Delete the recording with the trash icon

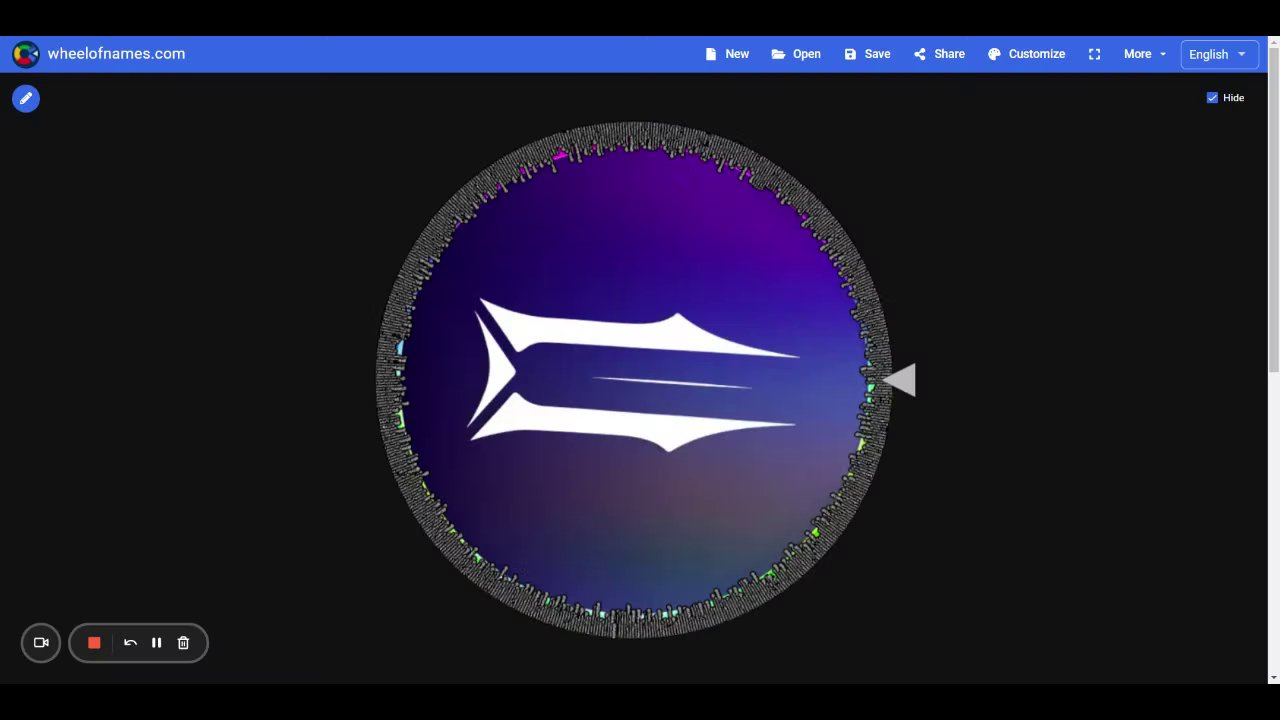point(183,643)
